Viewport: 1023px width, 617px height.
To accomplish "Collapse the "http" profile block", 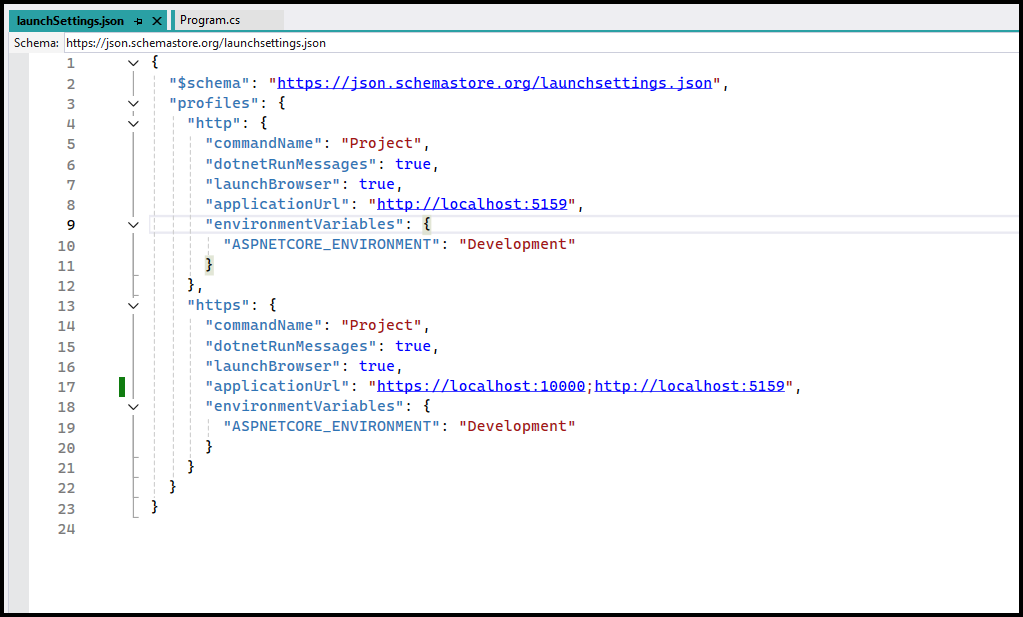I will (134, 124).
